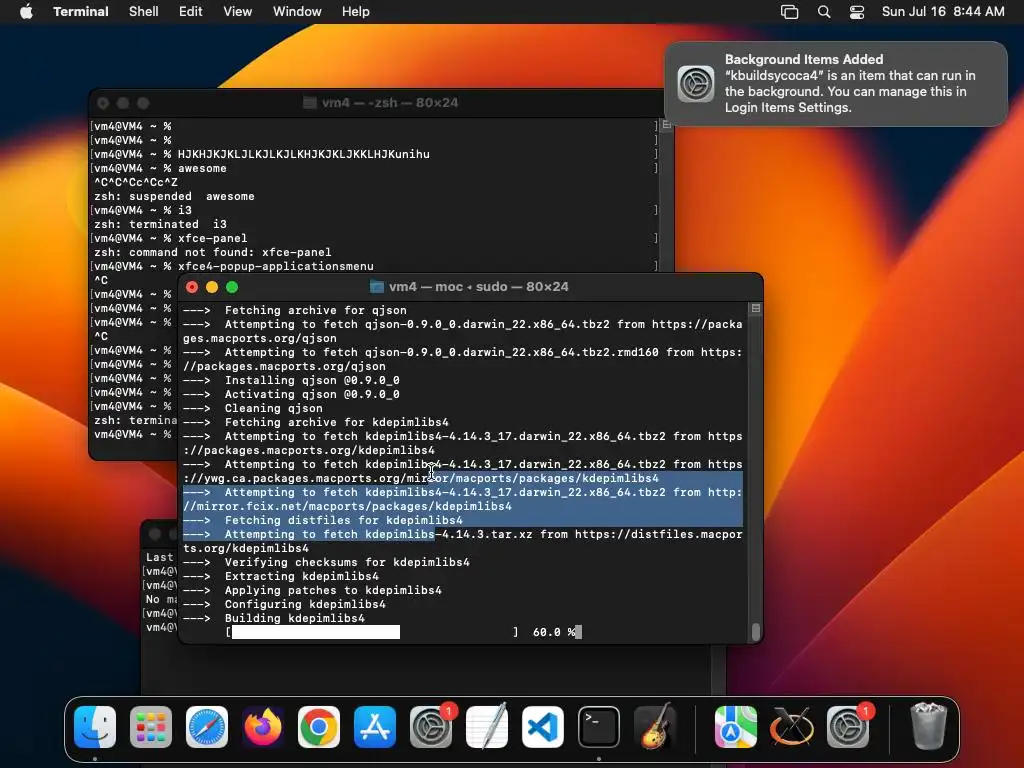The height and width of the screenshot is (768, 1024).
Task: Click the HJKHJKJKLJLKJLKJLKHJKJKLJKKLHJKunihu command line
Action: pyautogui.click(x=262, y=154)
